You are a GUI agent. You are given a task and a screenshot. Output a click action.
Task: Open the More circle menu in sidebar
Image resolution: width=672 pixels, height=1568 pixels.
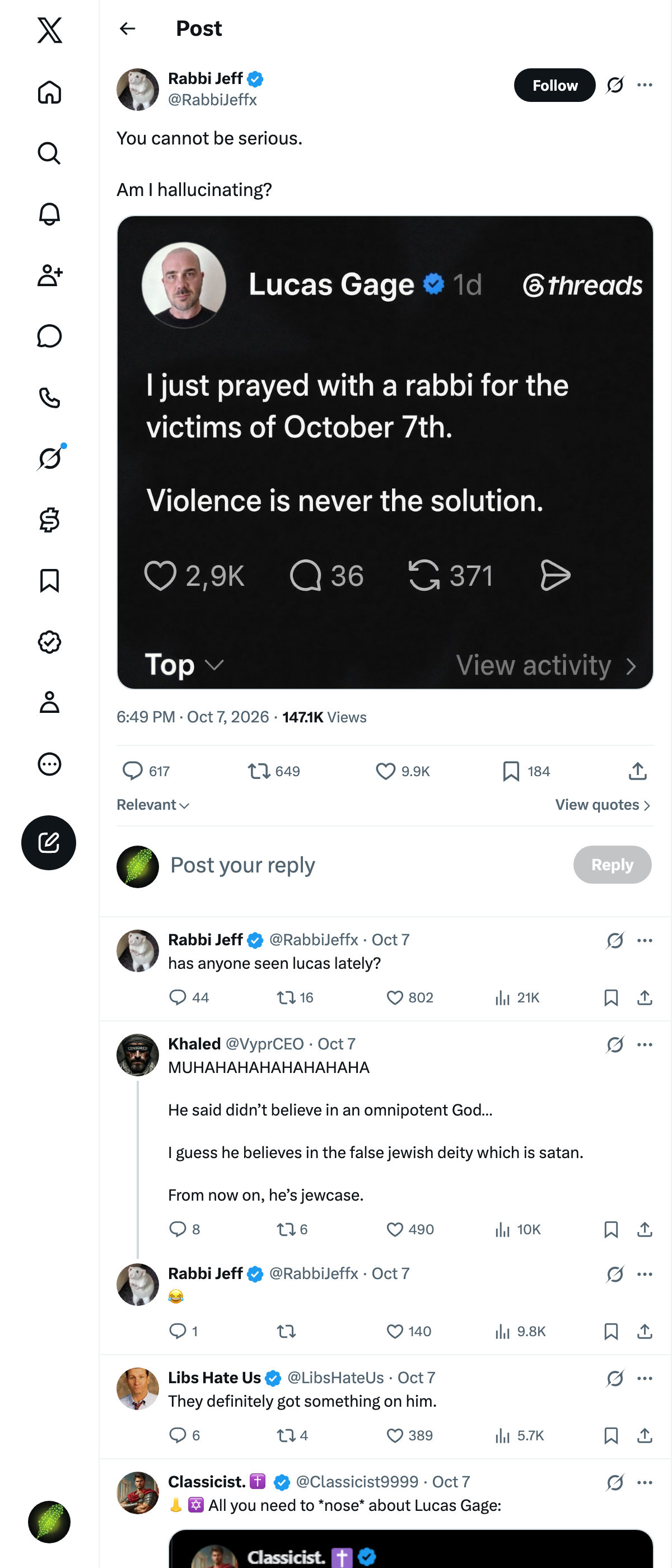[x=49, y=764]
